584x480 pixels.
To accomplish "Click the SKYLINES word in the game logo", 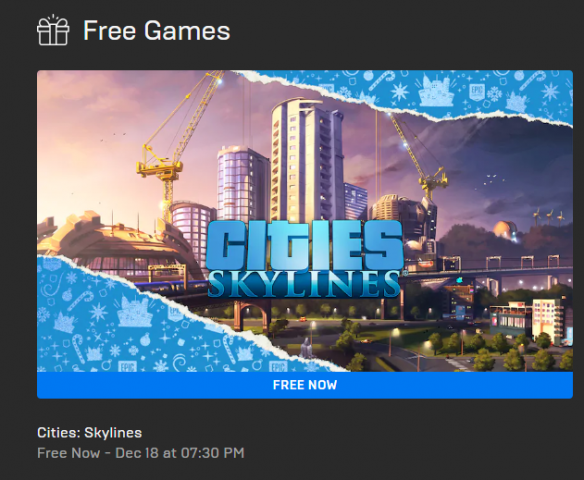I will pyautogui.click(x=304, y=284).
